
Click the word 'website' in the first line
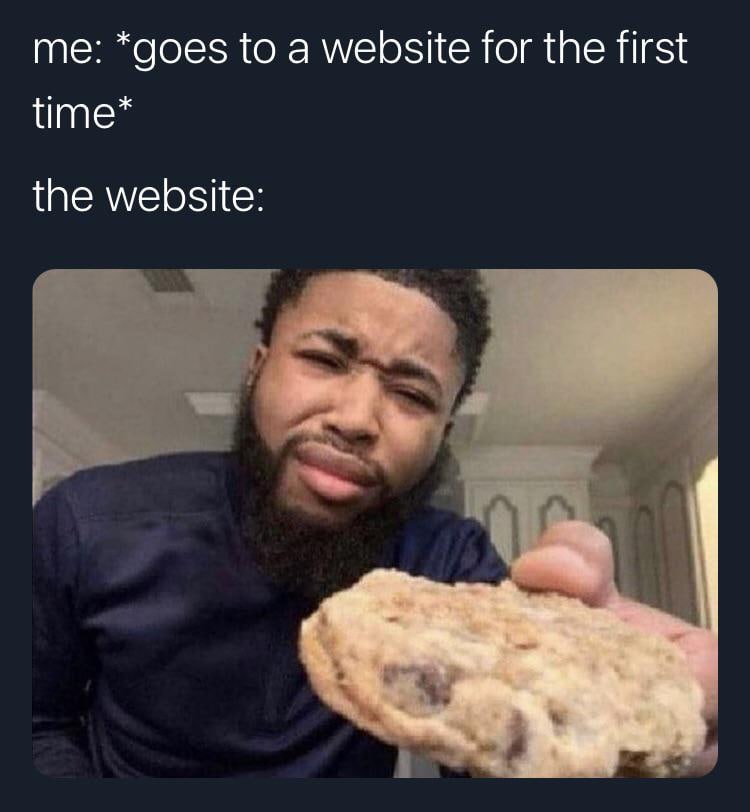pos(396,48)
